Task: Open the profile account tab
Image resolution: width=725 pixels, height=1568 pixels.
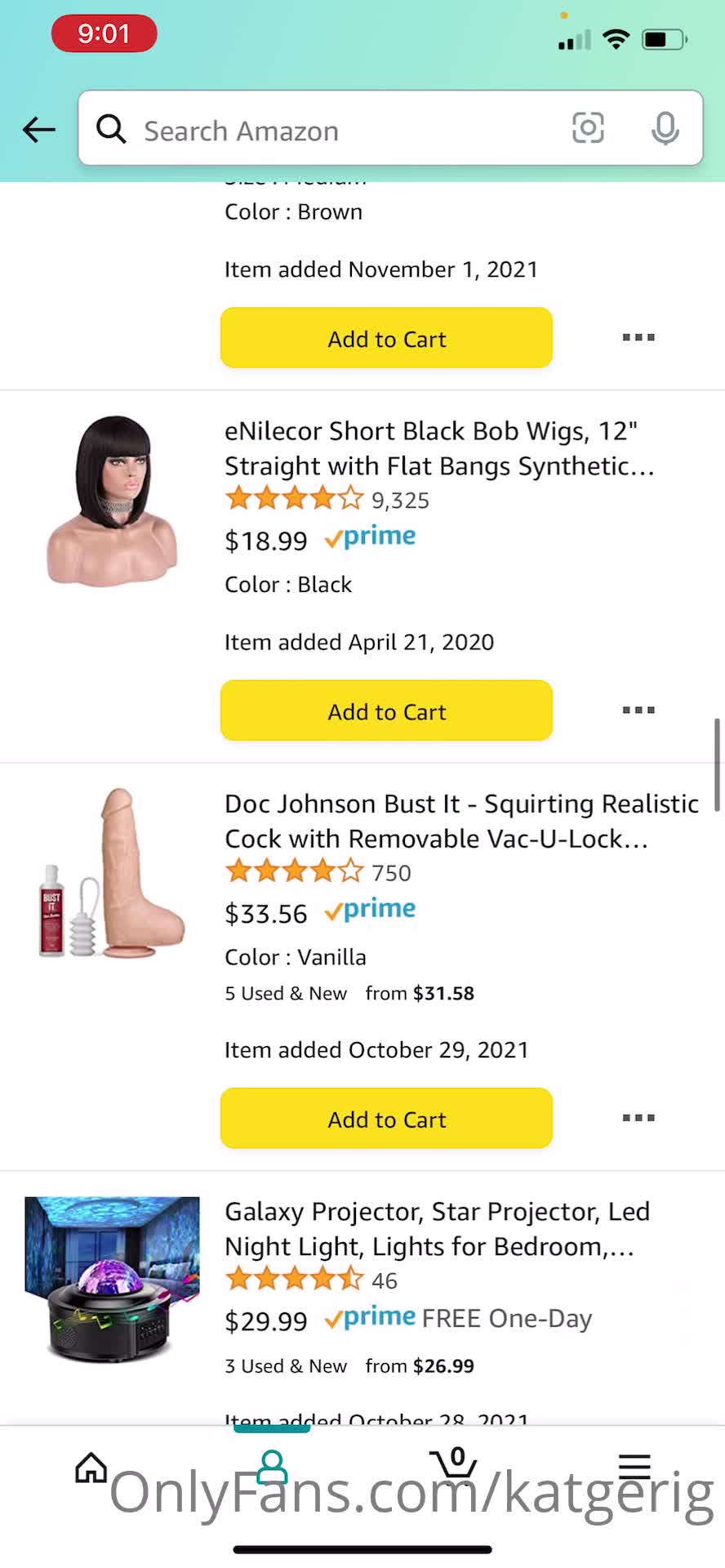Action: pyautogui.click(x=272, y=1468)
